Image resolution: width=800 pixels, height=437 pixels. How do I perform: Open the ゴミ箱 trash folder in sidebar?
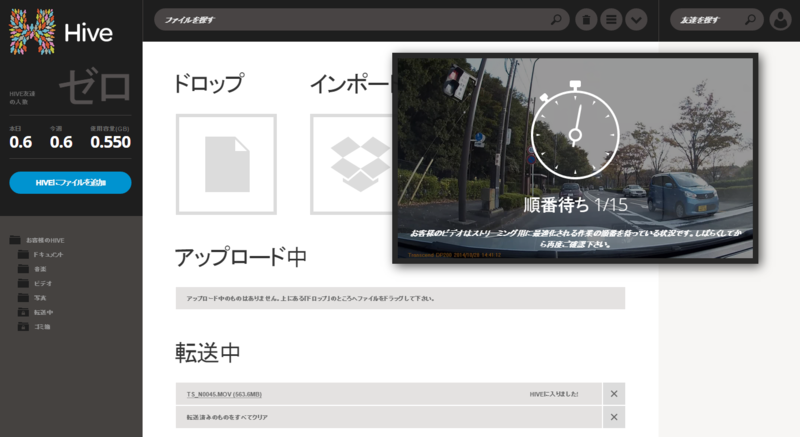click(34, 326)
